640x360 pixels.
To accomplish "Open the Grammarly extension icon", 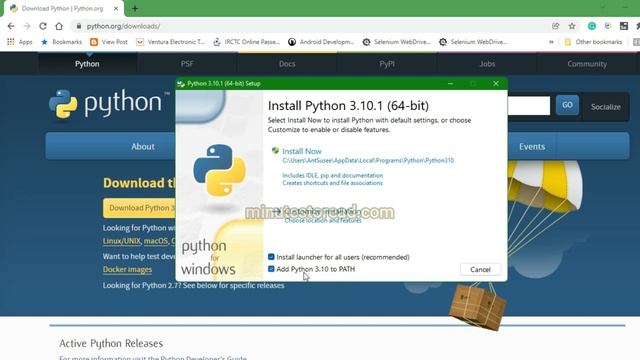I will tap(591, 26).
